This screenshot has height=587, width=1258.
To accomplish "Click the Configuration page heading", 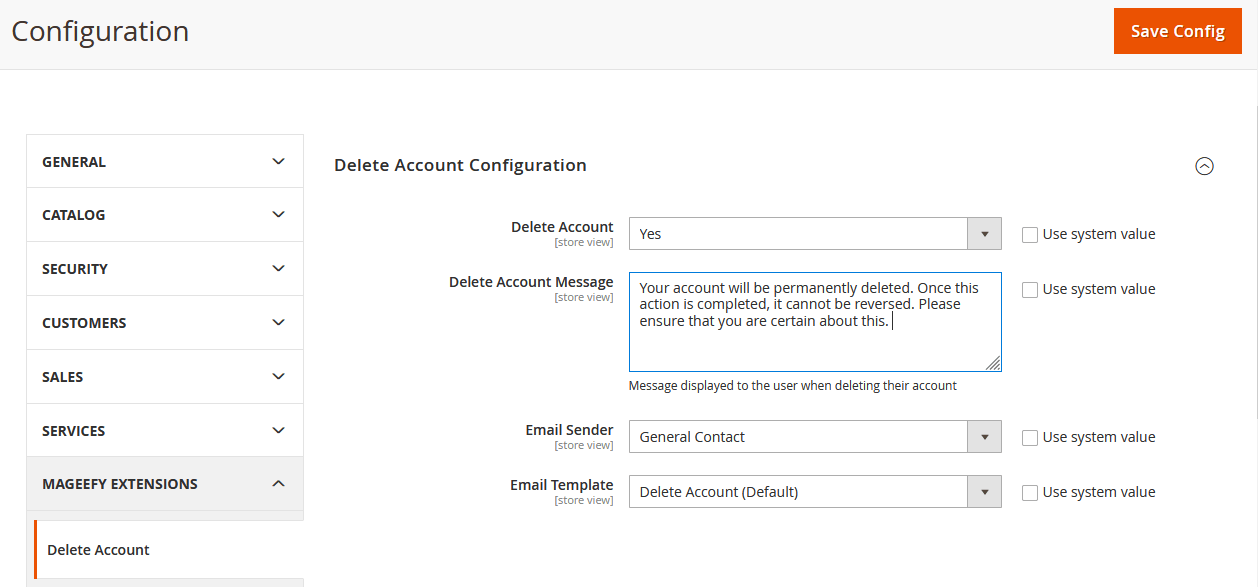I will pos(99,31).
